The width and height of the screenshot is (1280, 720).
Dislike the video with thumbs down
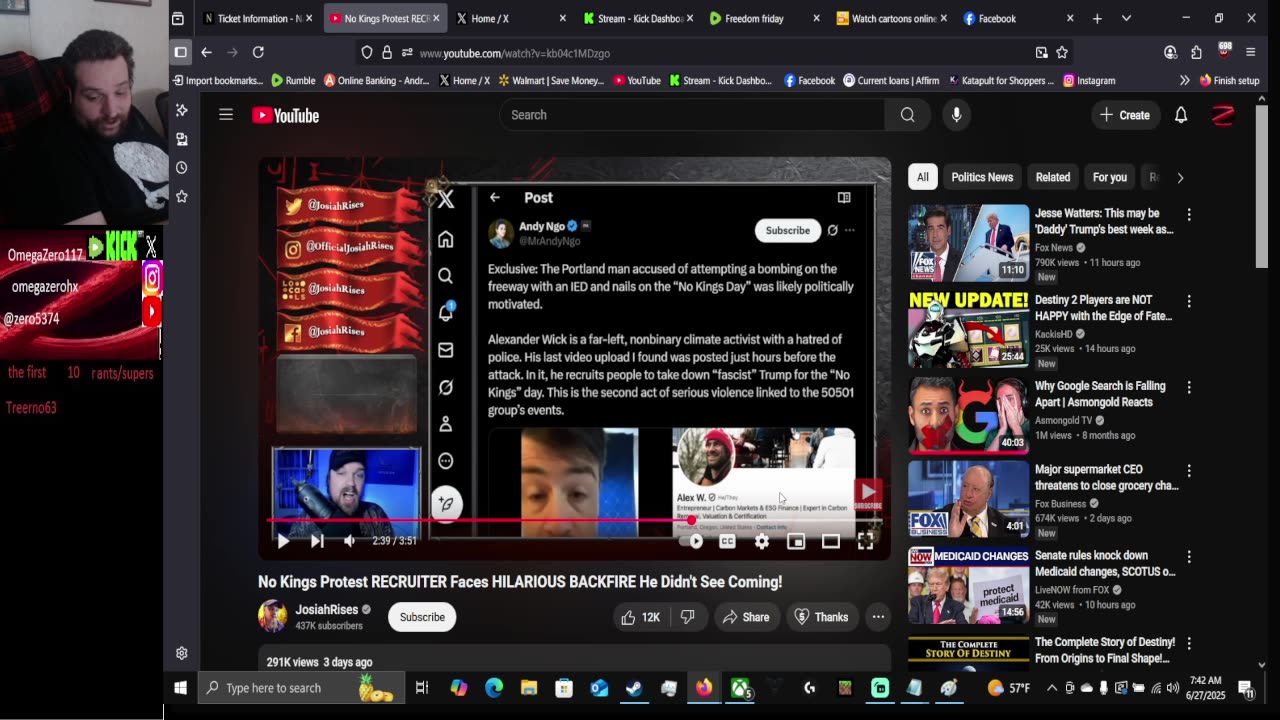tap(687, 617)
